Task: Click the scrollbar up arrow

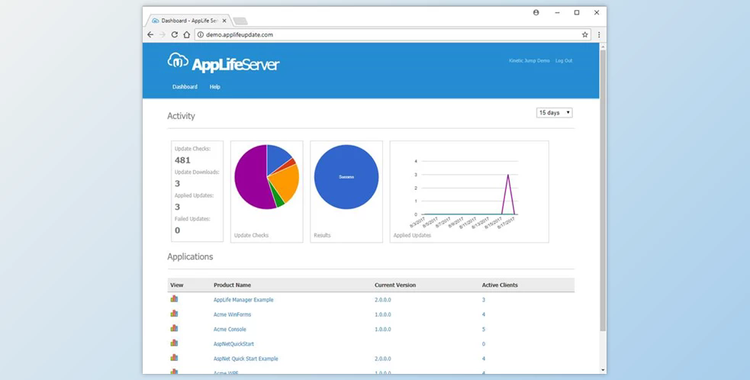Action: 603,46
